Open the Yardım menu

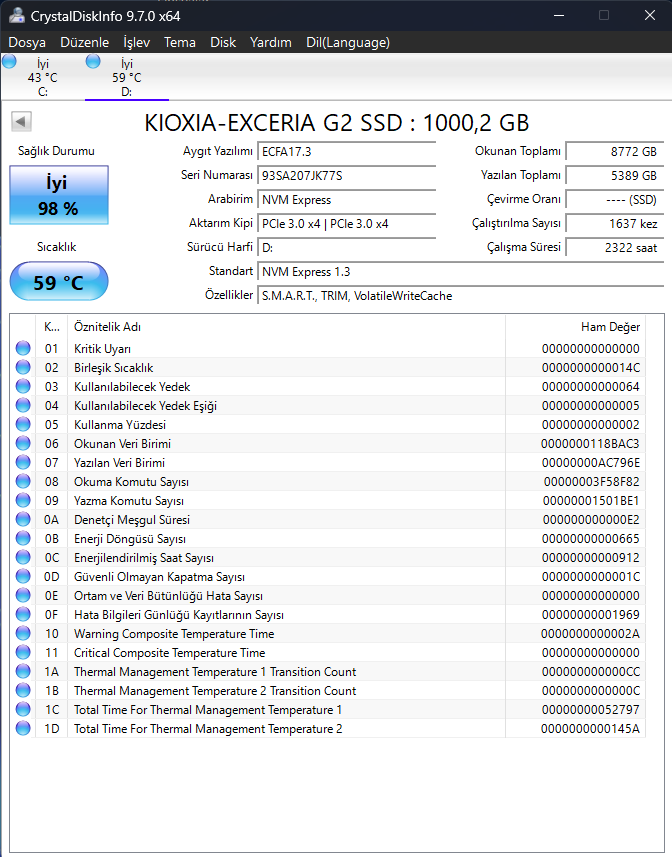270,42
